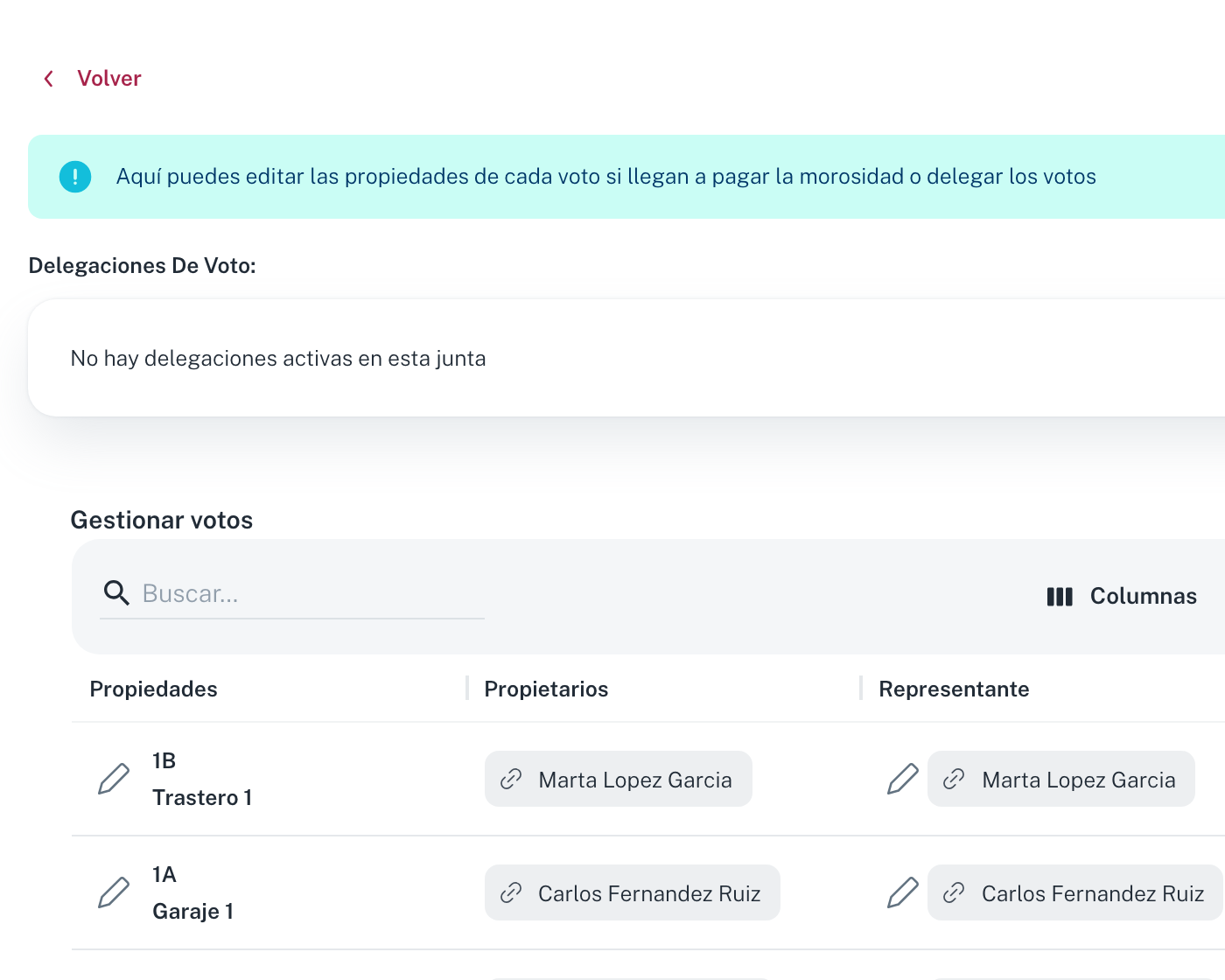Click the 'Delegaciones De Voto:' heading
Viewport: 1225px width, 980px height.
click(x=143, y=266)
